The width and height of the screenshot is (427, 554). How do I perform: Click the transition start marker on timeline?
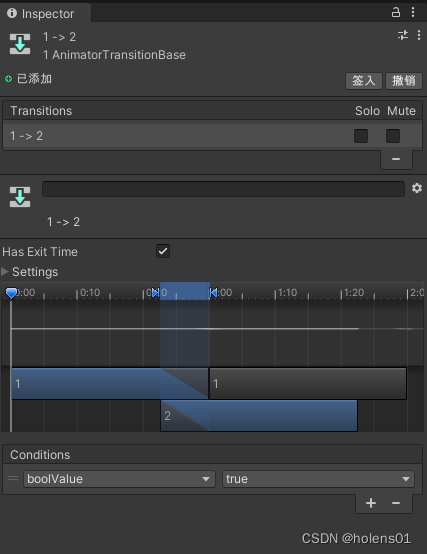click(x=155, y=293)
